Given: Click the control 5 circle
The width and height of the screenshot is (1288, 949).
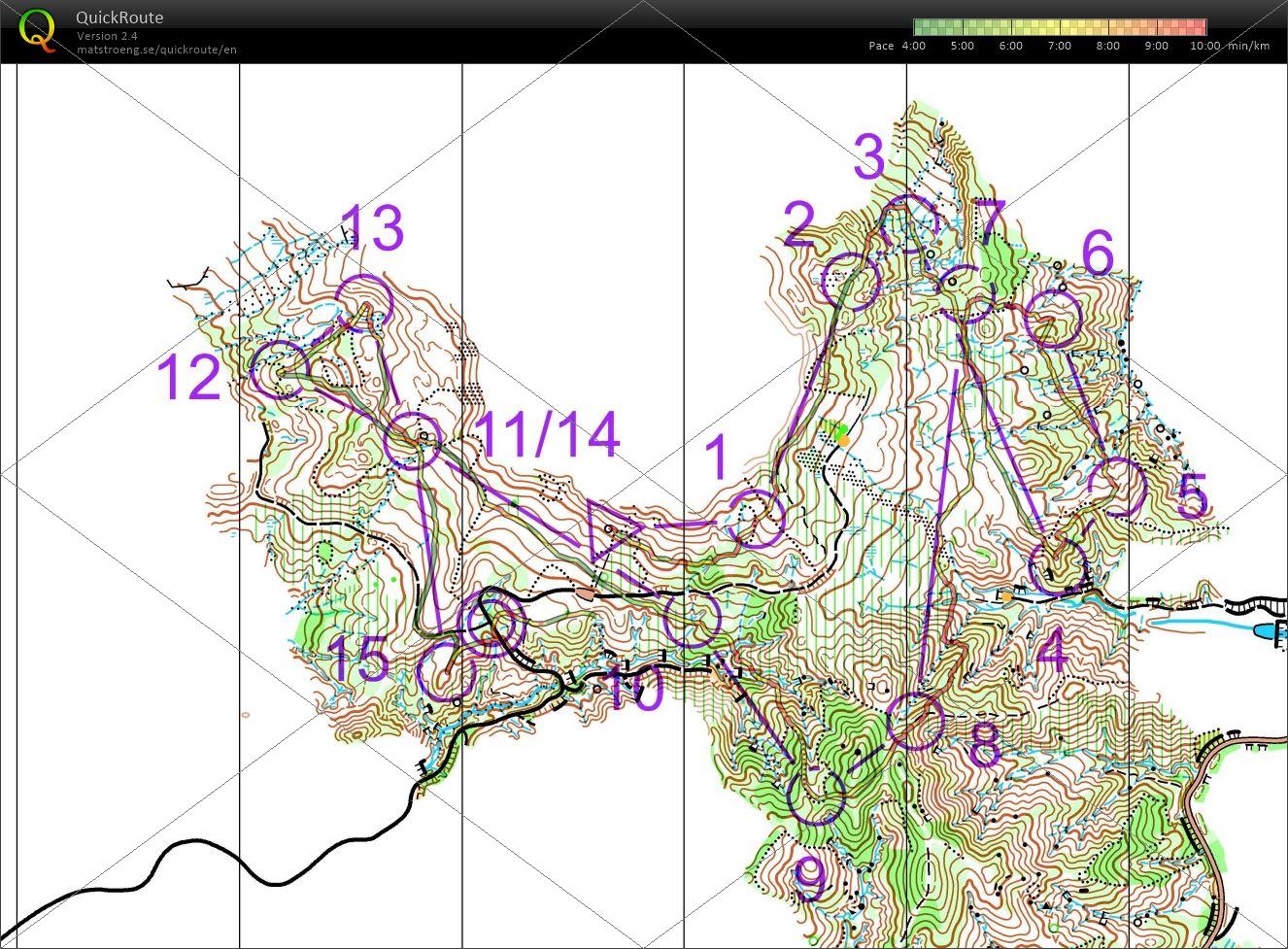Looking at the screenshot, I should (1115, 488).
